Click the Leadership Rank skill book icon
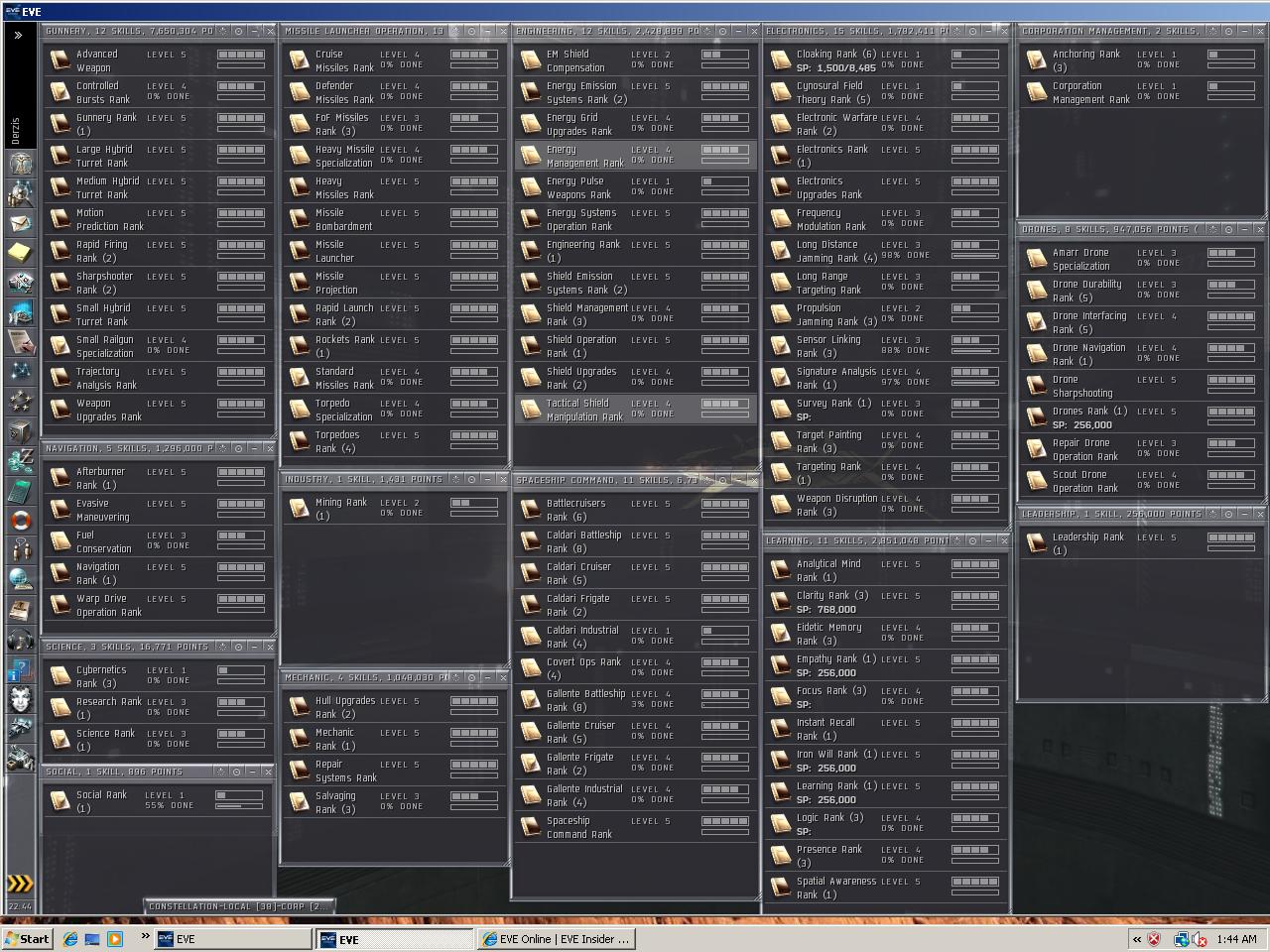Viewport: 1270px width, 952px height. [1036, 543]
